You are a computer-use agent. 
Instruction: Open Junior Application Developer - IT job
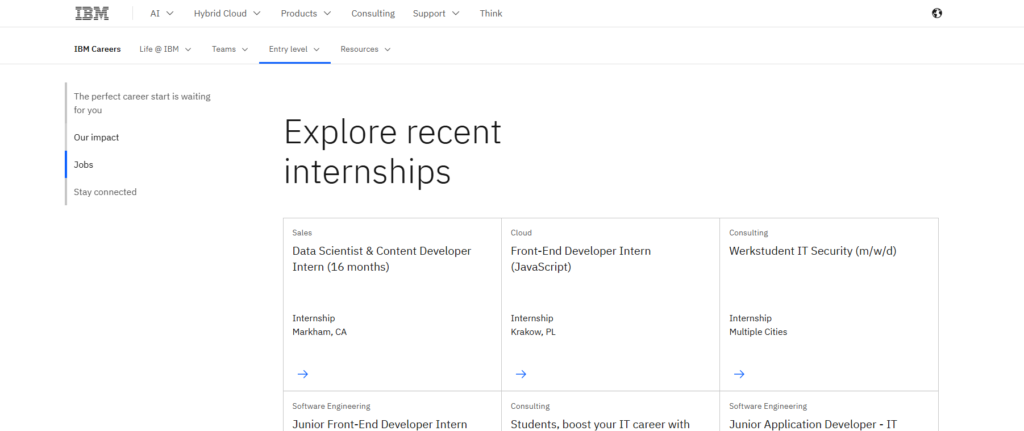tap(813, 424)
